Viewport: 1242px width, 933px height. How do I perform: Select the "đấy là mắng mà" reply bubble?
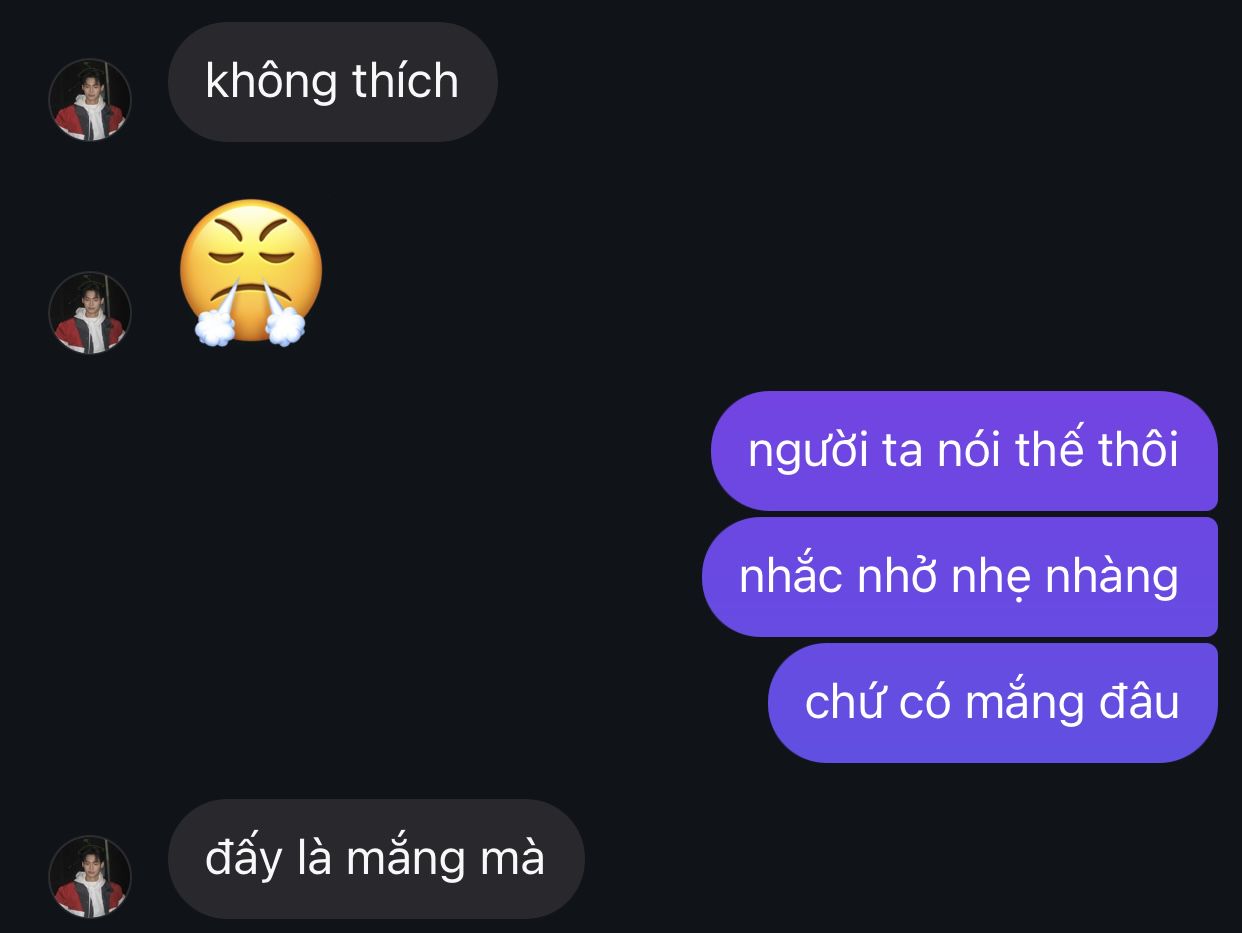tap(376, 859)
